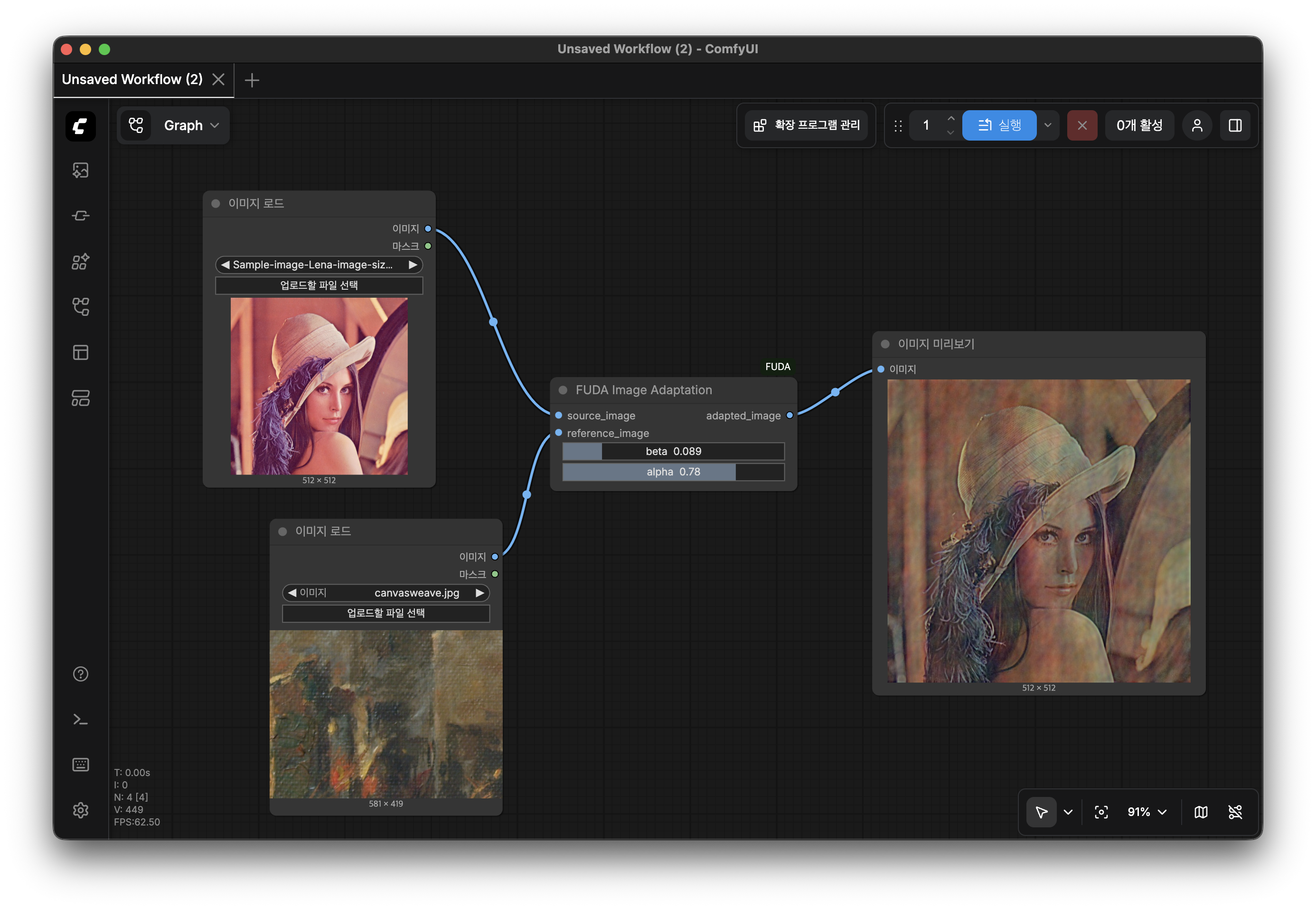
Task: Toggle link visibility icon
Action: [1235, 812]
